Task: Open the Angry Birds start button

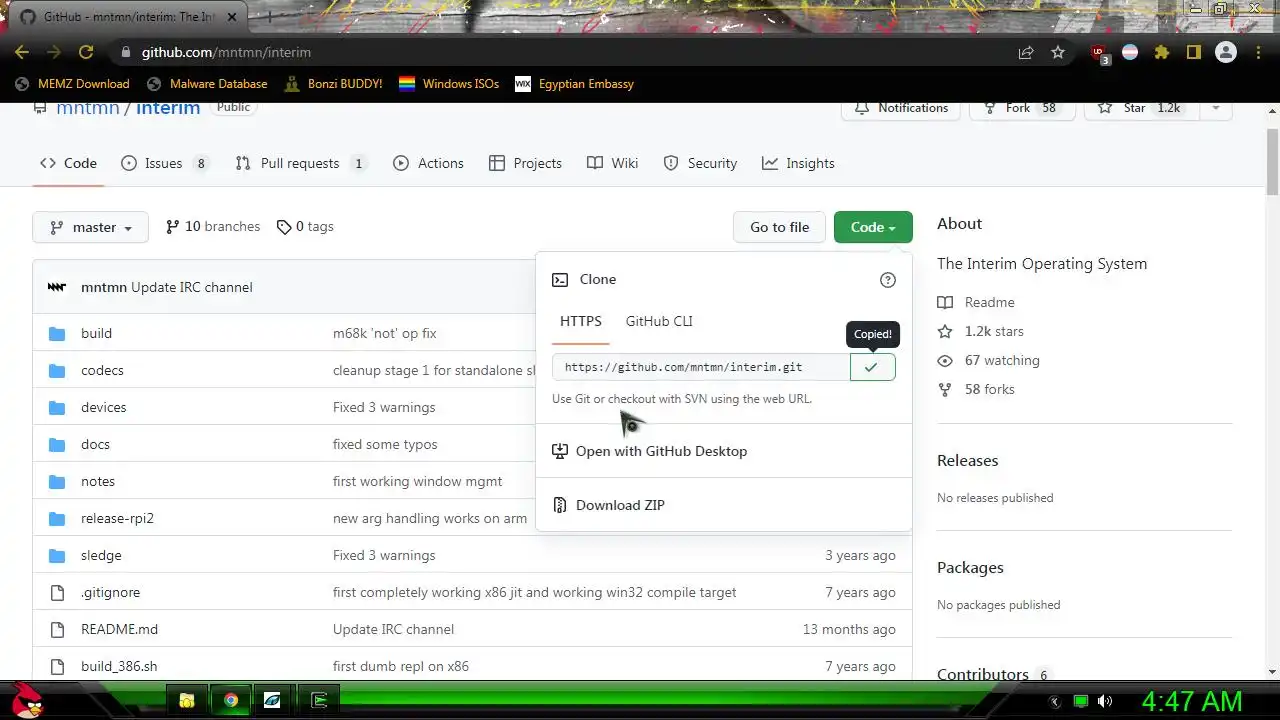Action: pyautogui.click(x=28, y=701)
